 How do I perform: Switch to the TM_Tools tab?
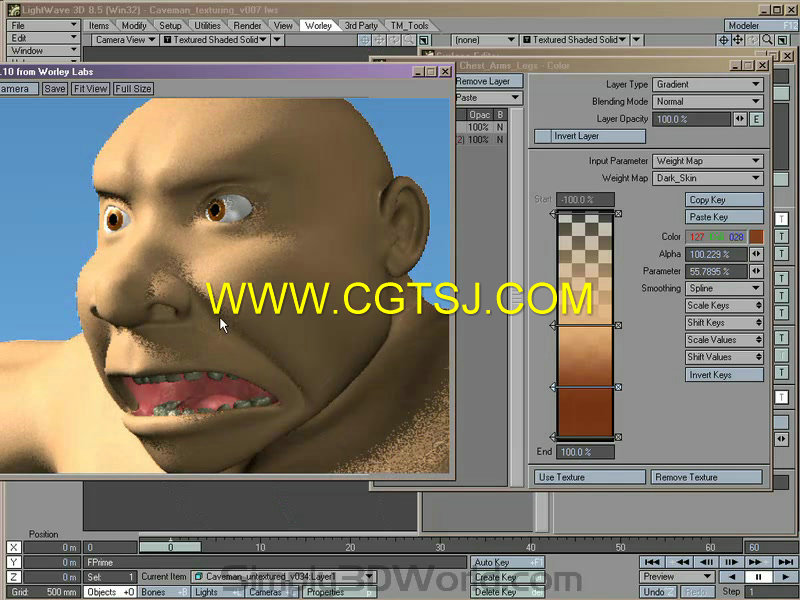410,26
